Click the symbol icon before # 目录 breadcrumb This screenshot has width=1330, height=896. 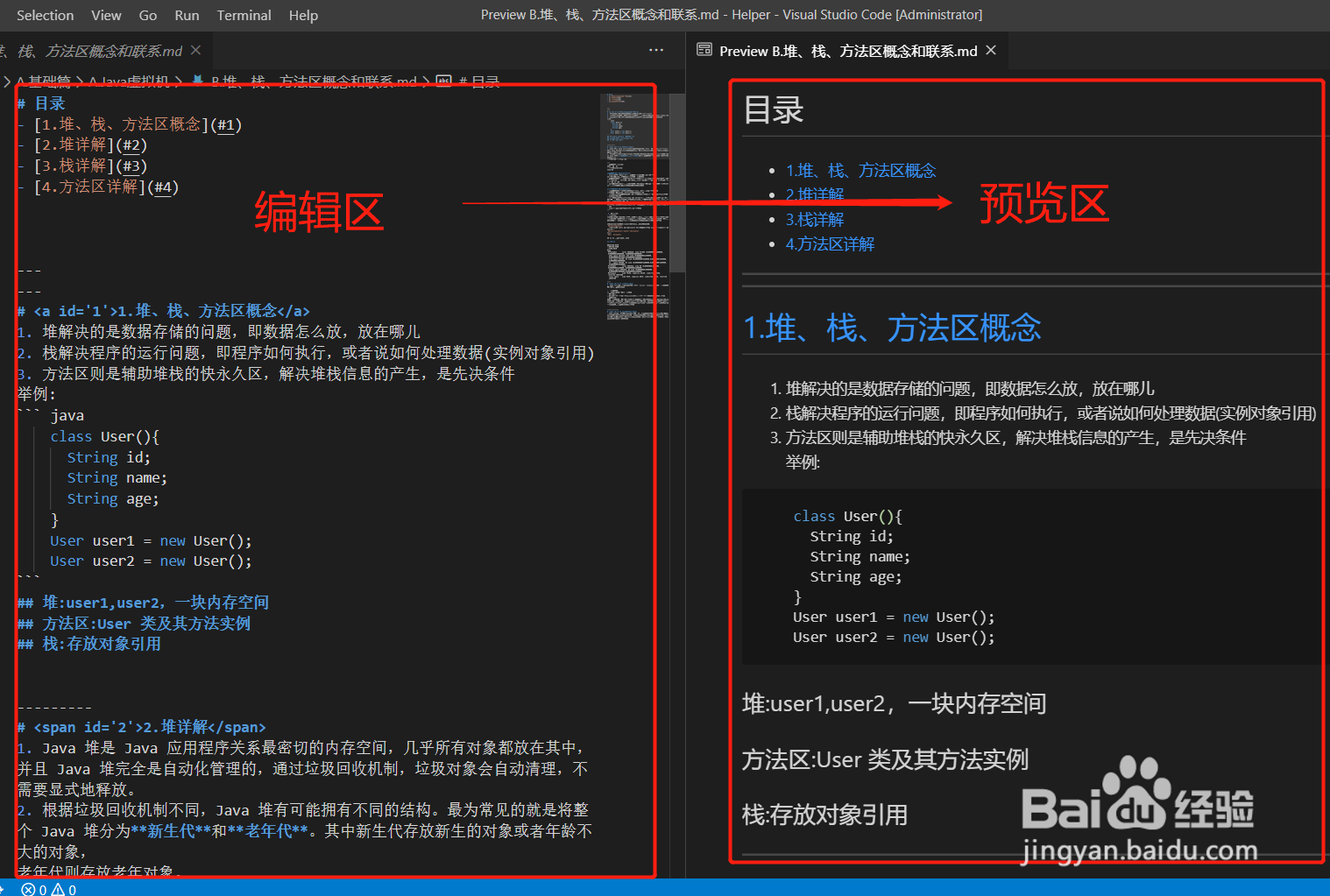pos(443,81)
